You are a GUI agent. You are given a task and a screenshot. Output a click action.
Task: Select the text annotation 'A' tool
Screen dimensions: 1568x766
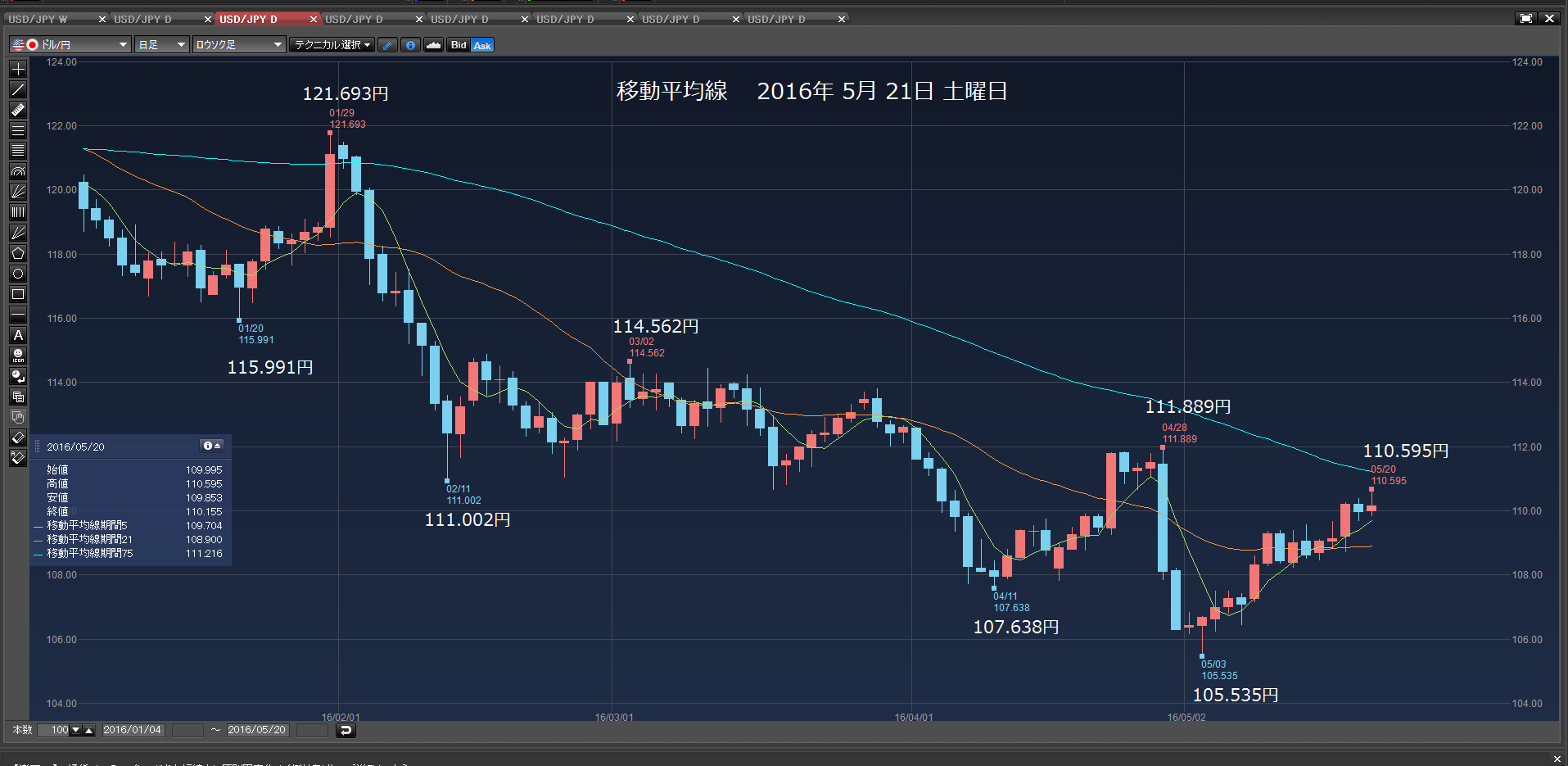pyautogui.click(x=18, y=335)
